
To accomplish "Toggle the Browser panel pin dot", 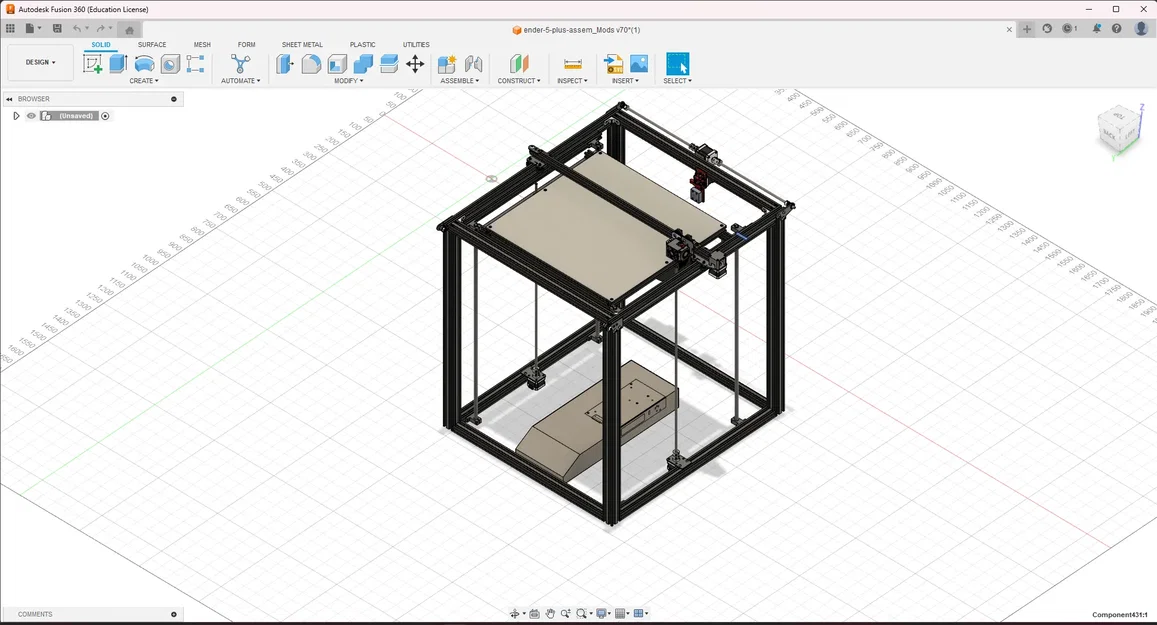I will pos(174,99).
